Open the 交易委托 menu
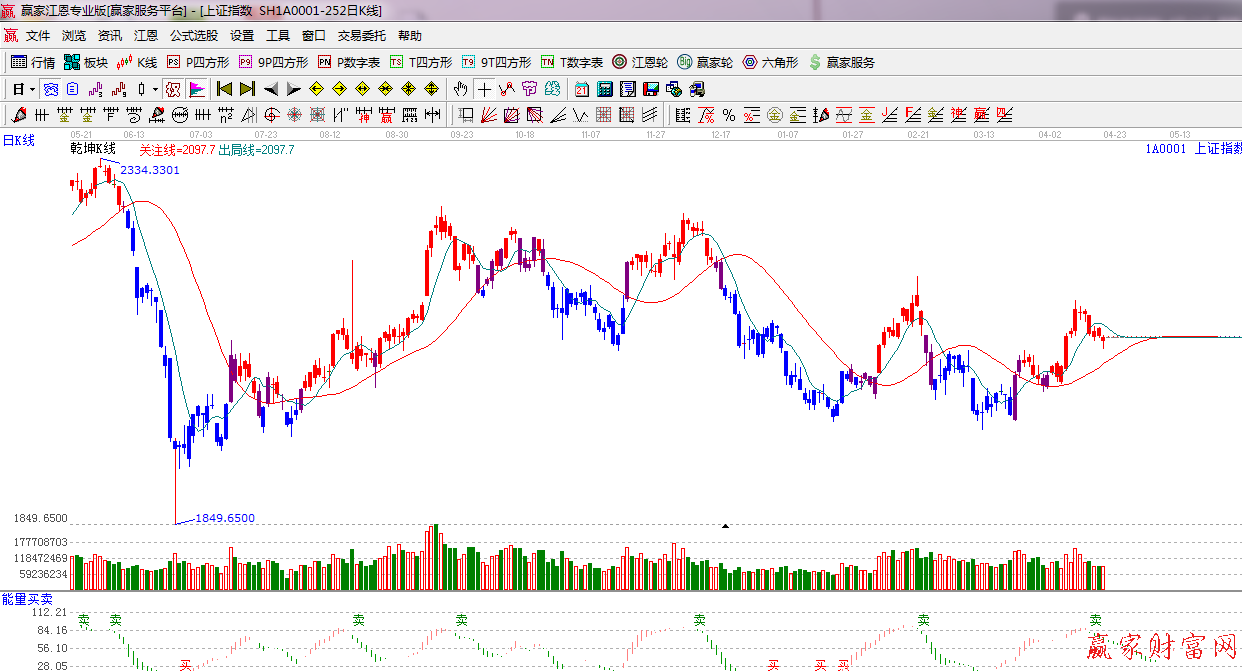1242x671 pixels. [361, 35]
